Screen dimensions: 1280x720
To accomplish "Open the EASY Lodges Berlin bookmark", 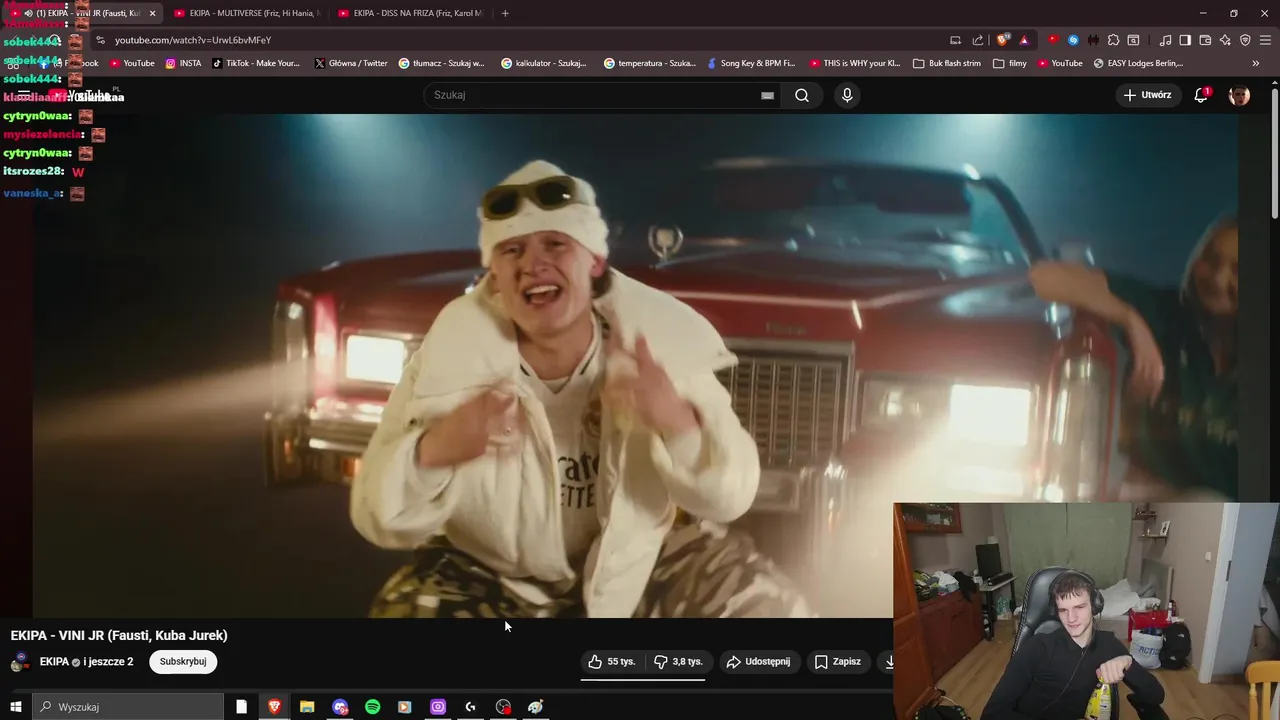I will coord(1138,63).
